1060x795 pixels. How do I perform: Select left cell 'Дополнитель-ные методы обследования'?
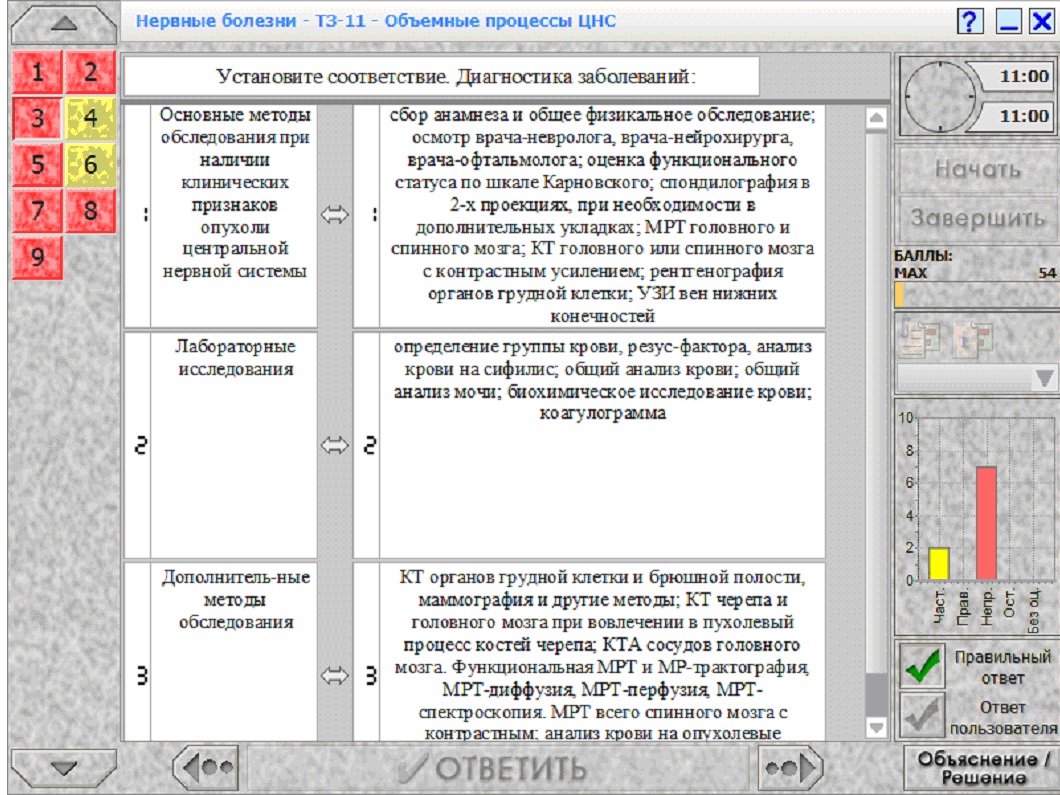point(234,652)
